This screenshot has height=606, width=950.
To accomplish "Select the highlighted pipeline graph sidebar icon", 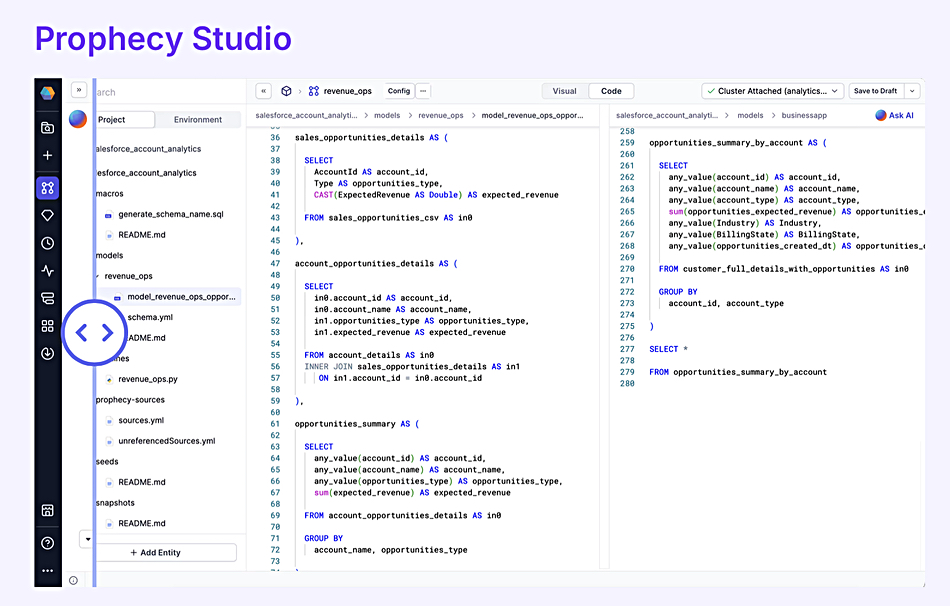I will coord(47,188).
